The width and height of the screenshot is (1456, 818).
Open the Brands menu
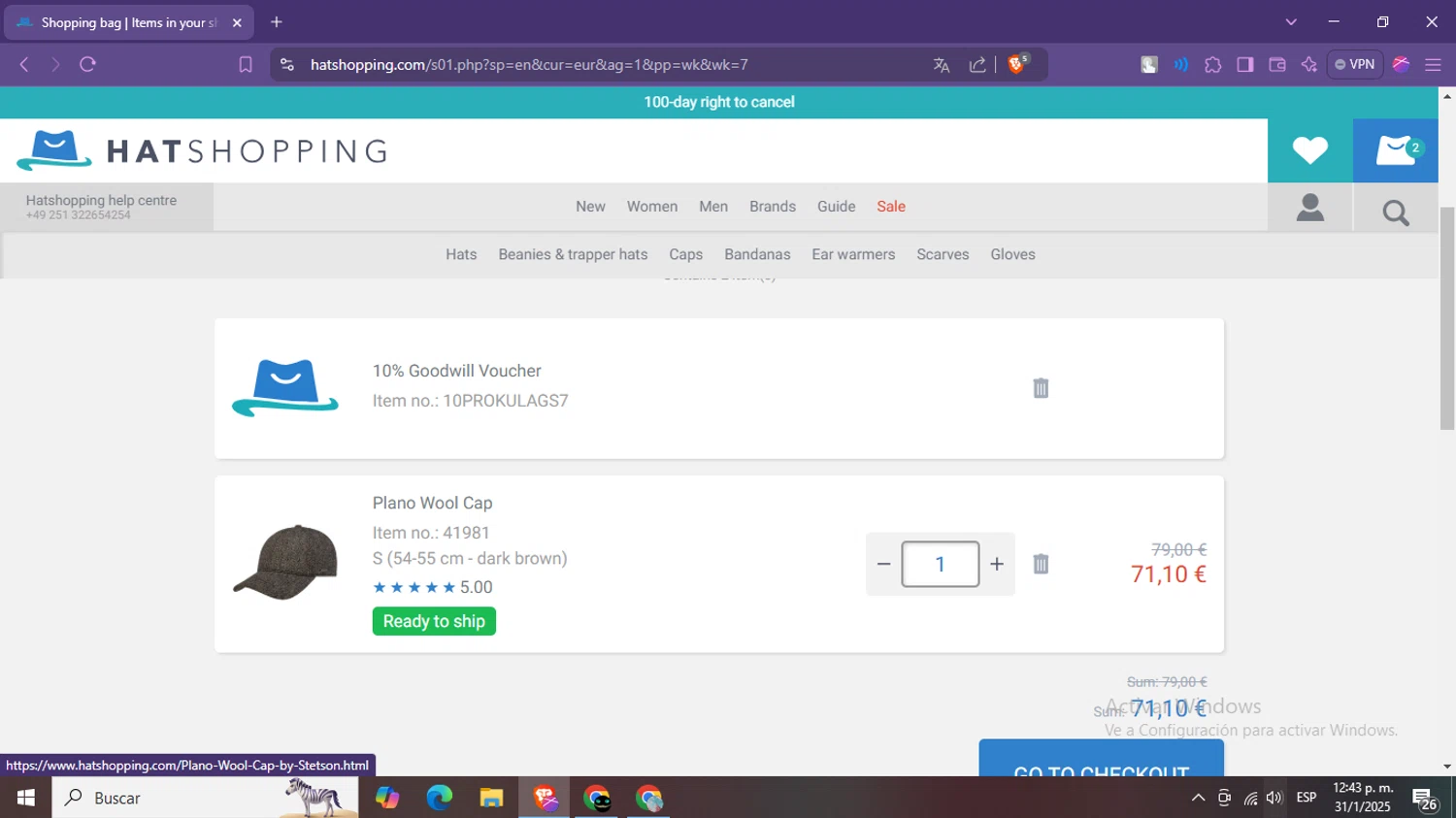(773, 207)
